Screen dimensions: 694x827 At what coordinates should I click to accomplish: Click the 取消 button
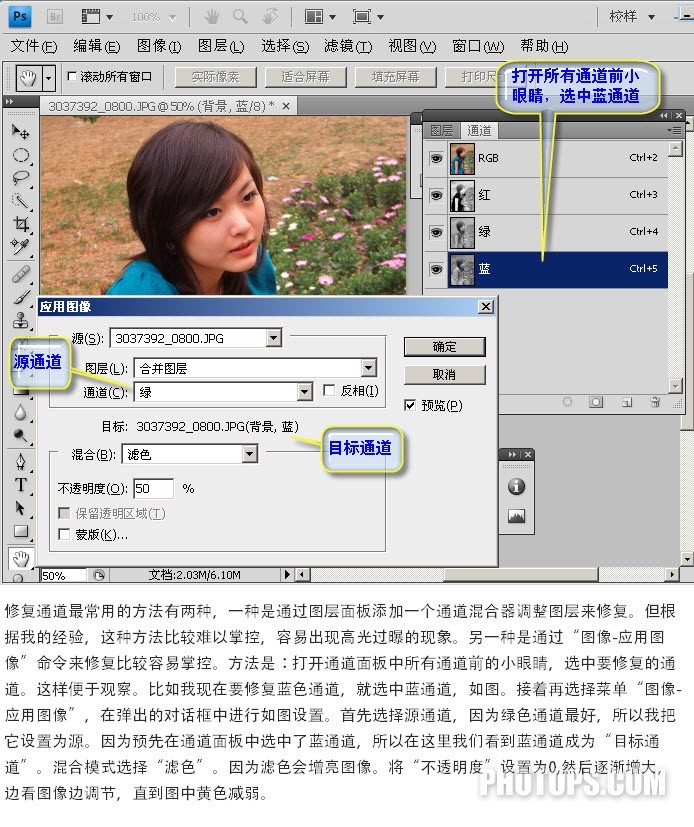(x=445, y=374)
